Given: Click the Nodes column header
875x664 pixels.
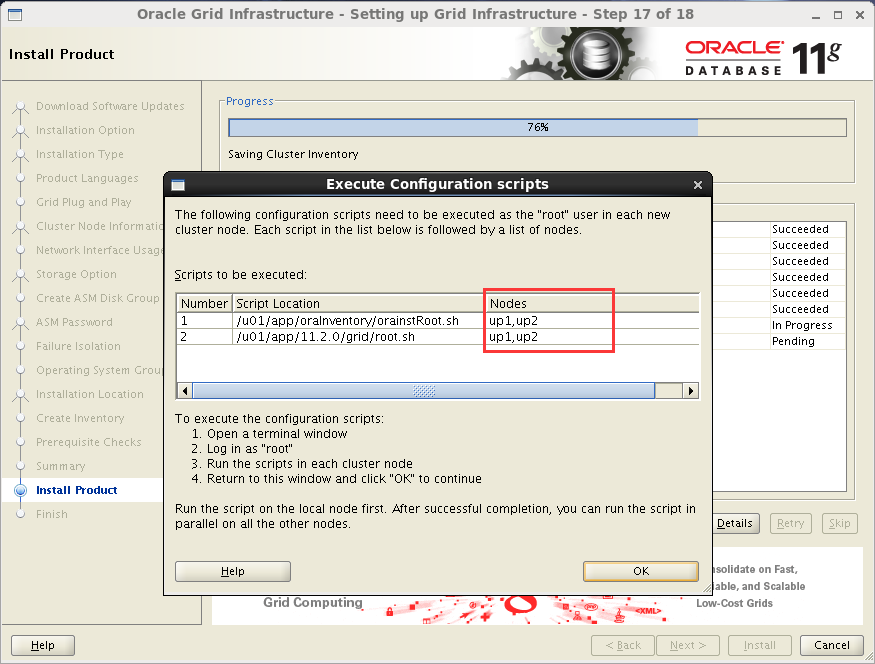Looking at the screenshot, I should pos(592,303).
